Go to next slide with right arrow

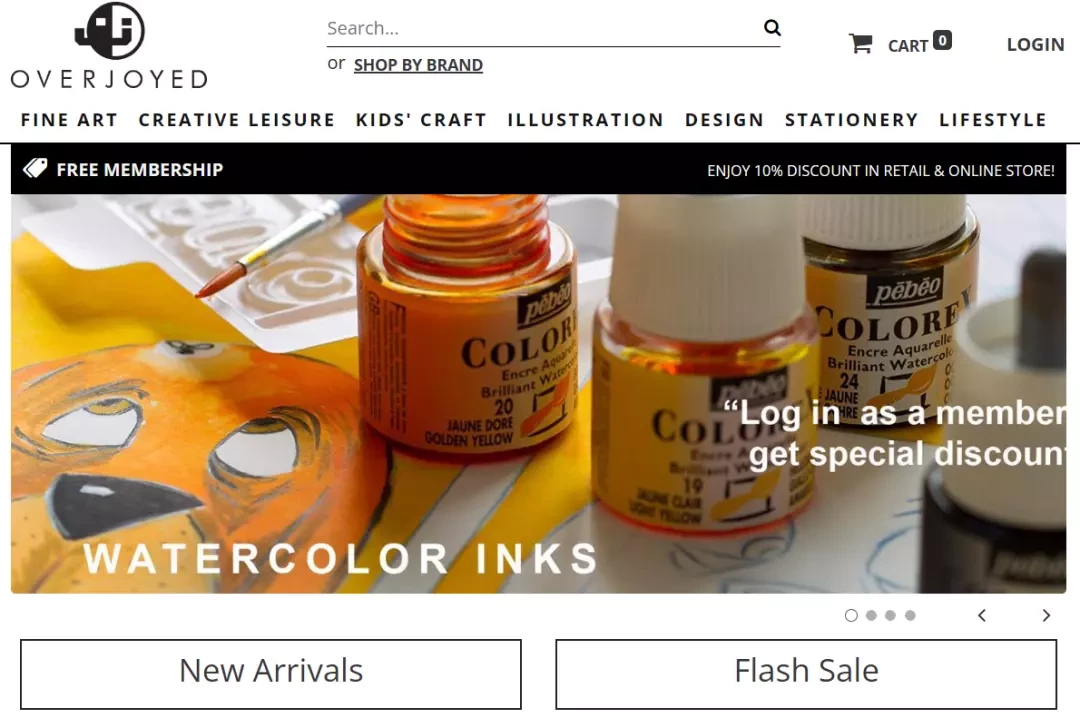pyautogui.click(x=1046, y=615)
